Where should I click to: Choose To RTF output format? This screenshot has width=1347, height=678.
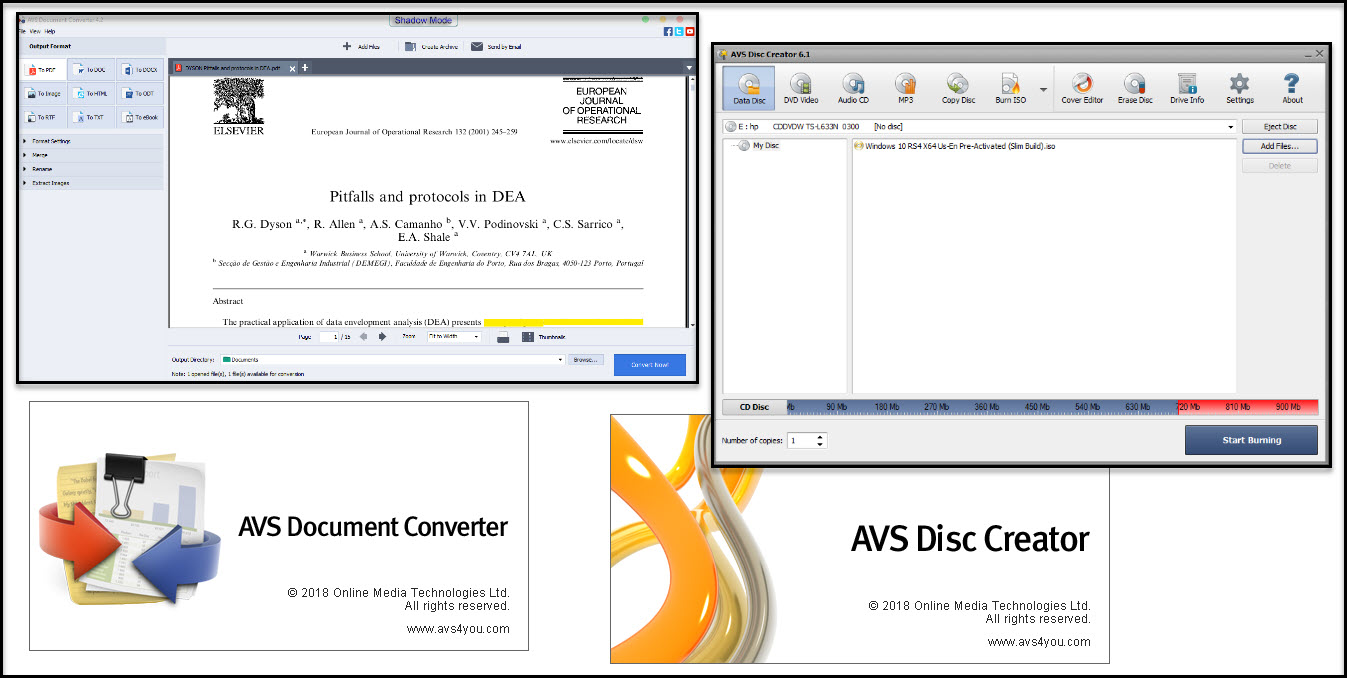pyautogui.click(x=43, y=118)
